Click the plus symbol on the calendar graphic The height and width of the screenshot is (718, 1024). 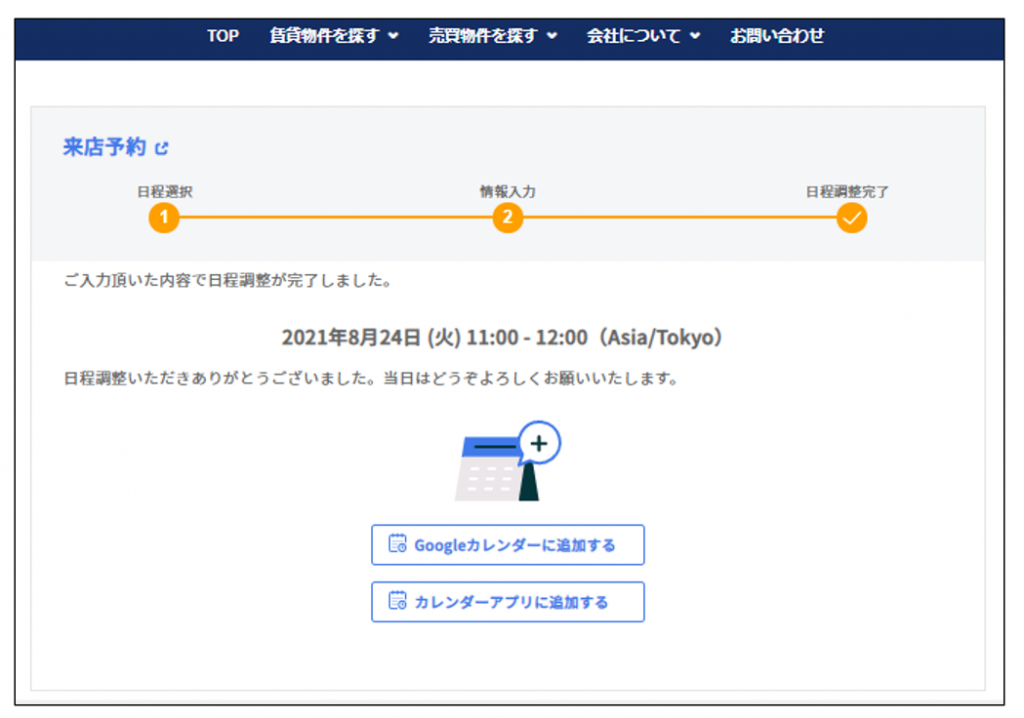tap(539, 441)
